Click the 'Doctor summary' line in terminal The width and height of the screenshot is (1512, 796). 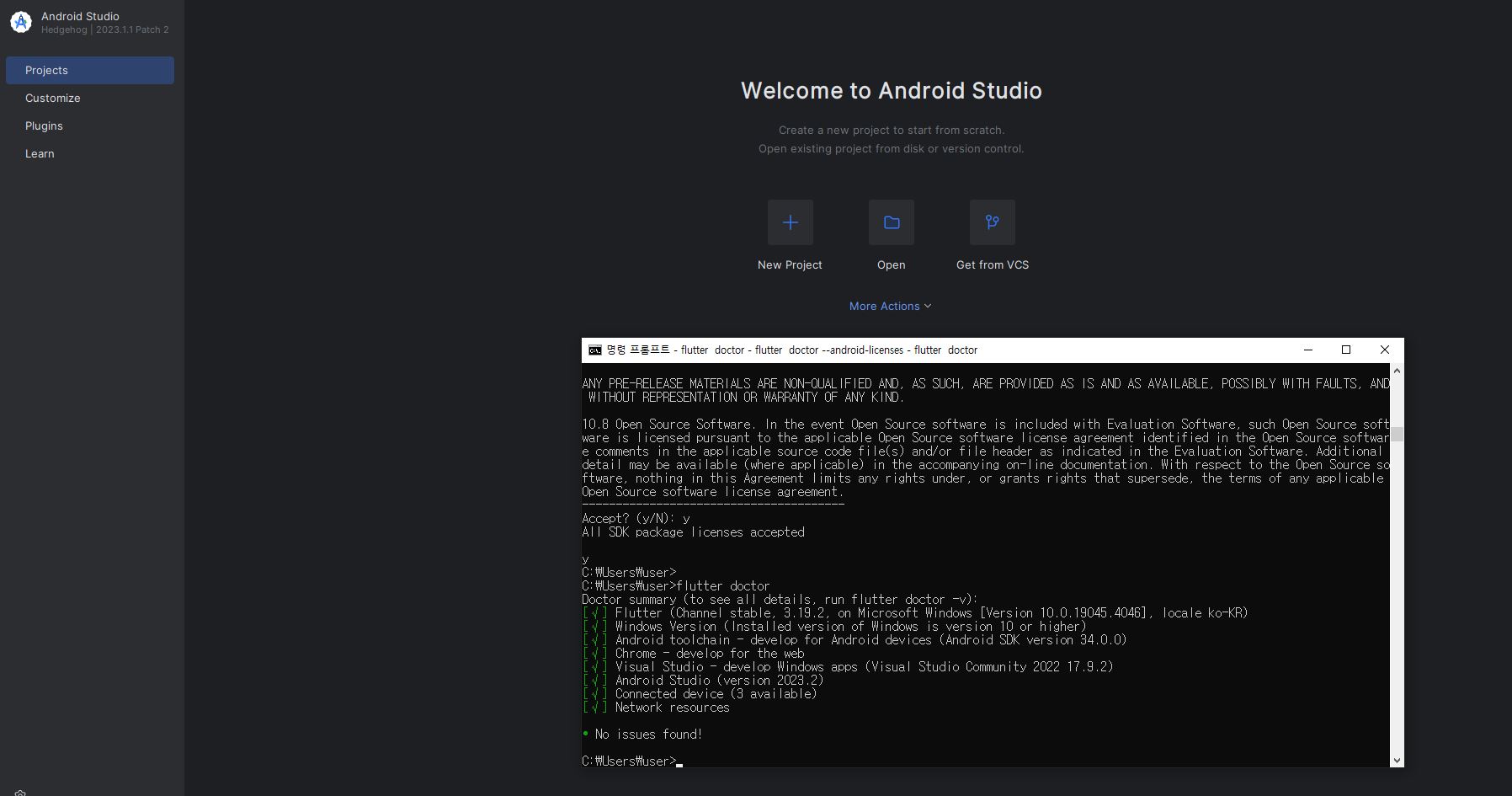point(780,600)
